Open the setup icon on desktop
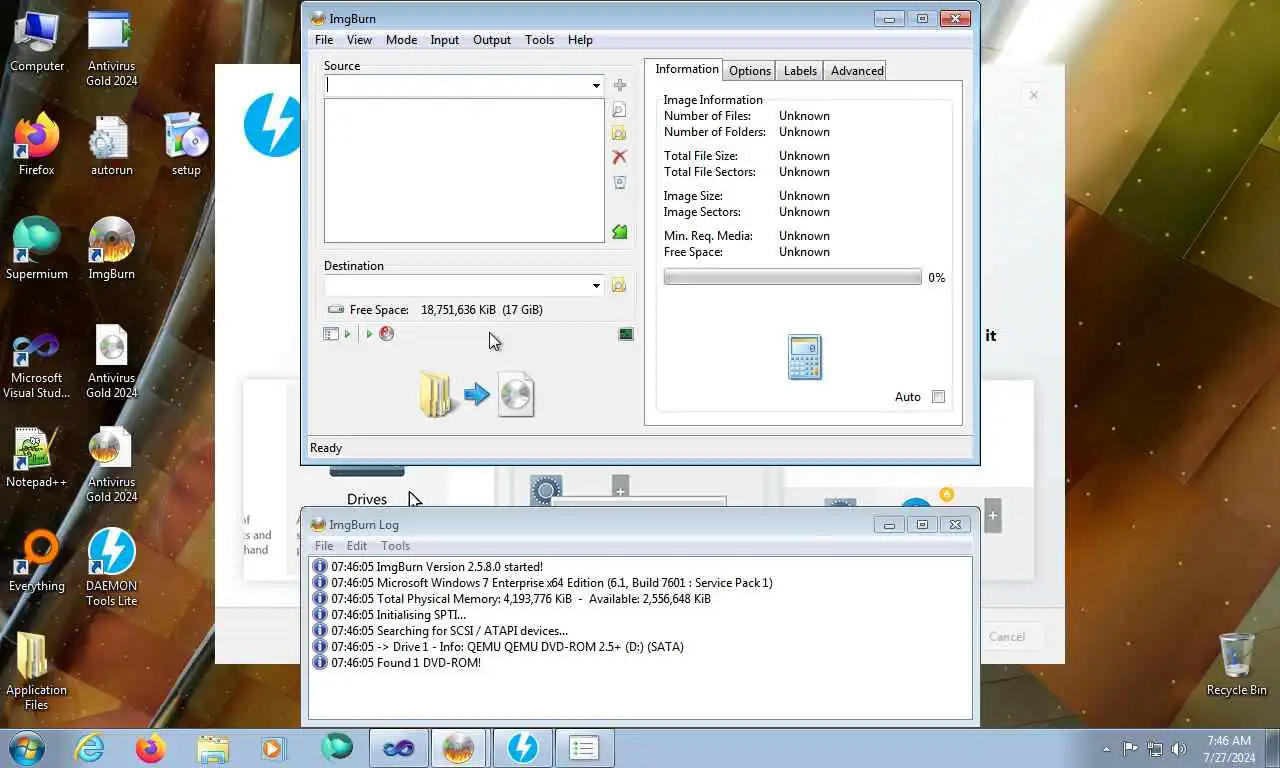 (x=186, y=145)
